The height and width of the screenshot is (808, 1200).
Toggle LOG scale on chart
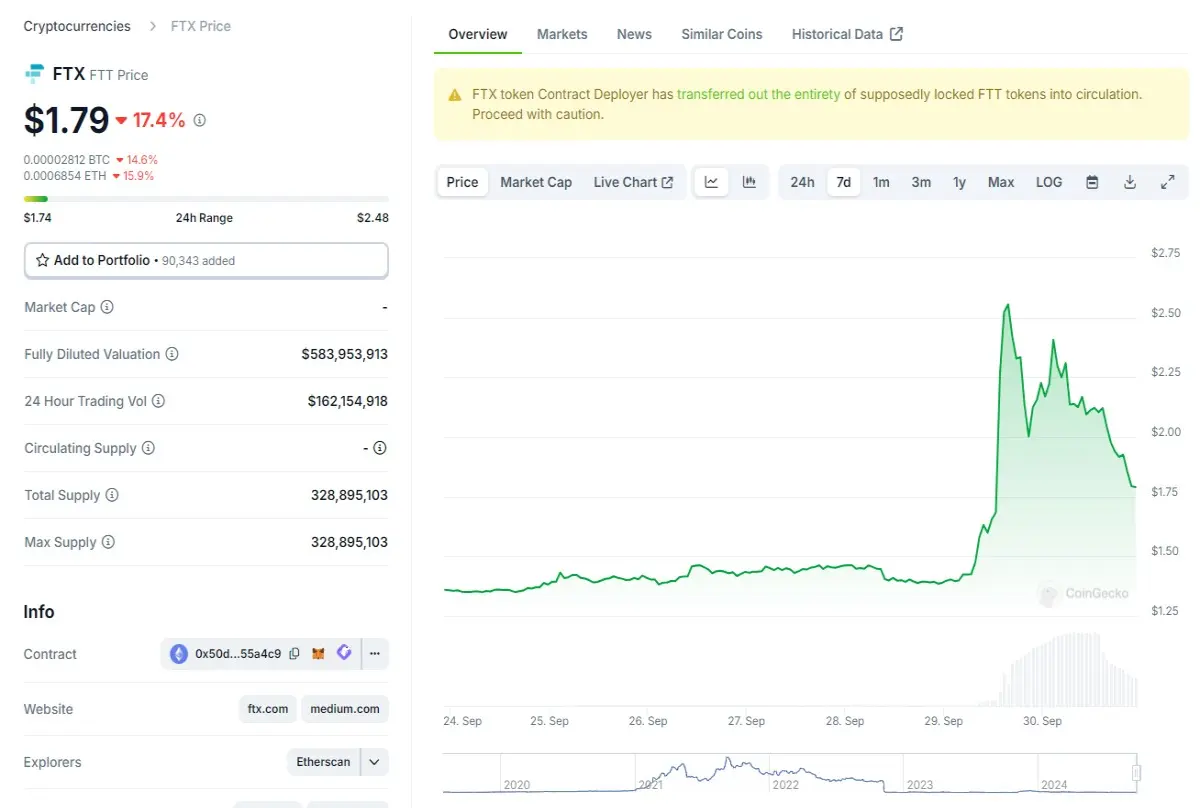[1049, 182]
